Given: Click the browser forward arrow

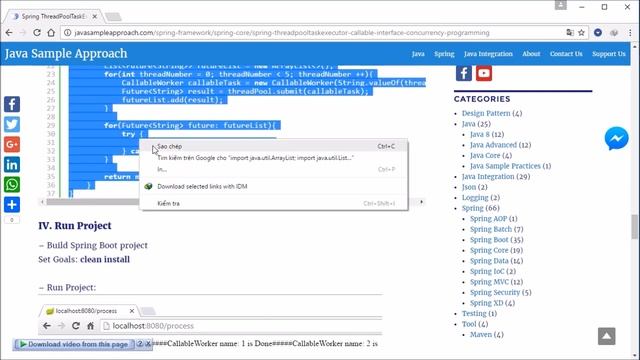Looking at the screenshot, I should pos(23,33).
